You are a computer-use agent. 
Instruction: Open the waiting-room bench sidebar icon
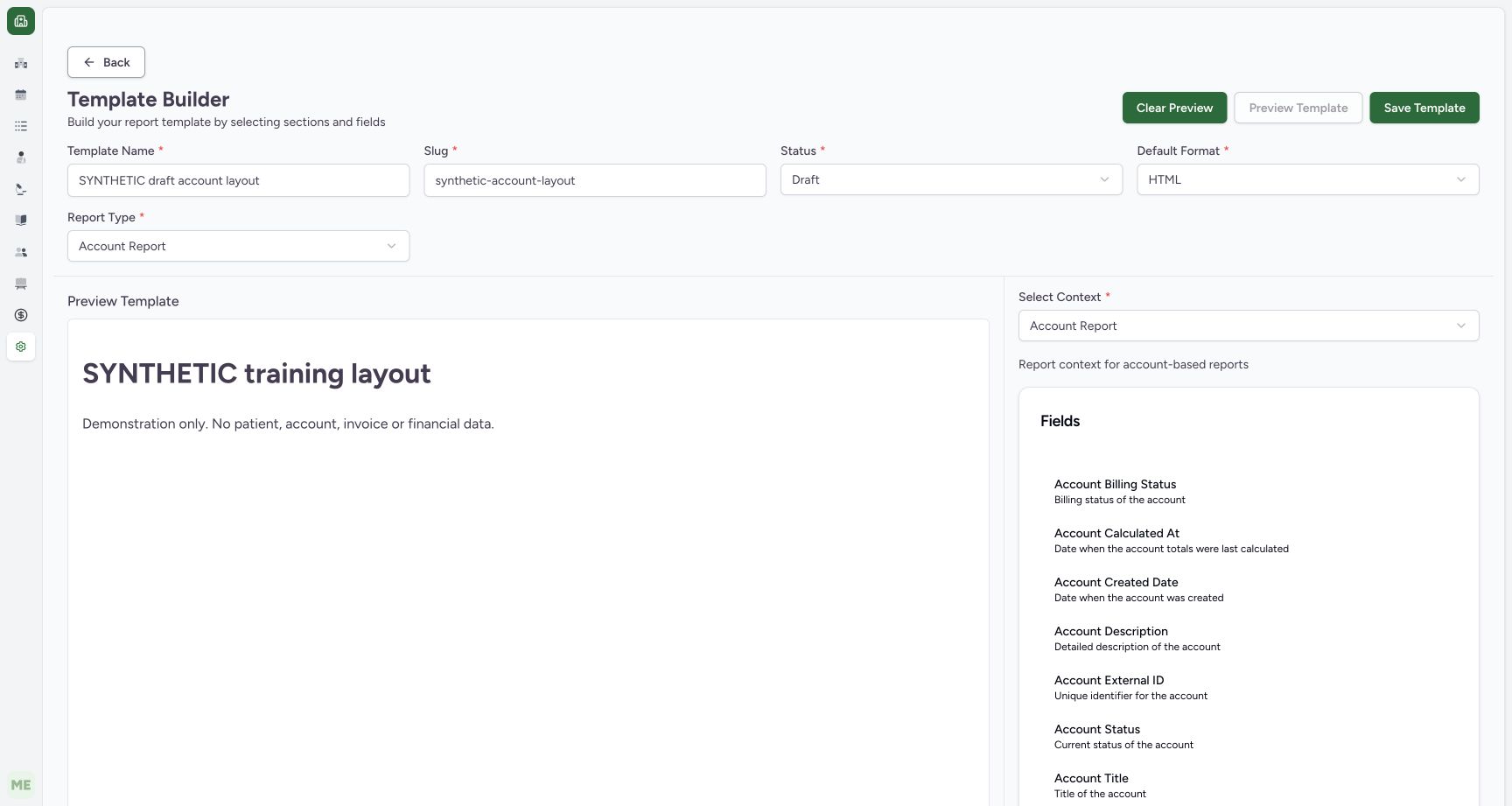pyautogui.click(x=21, y=284)
